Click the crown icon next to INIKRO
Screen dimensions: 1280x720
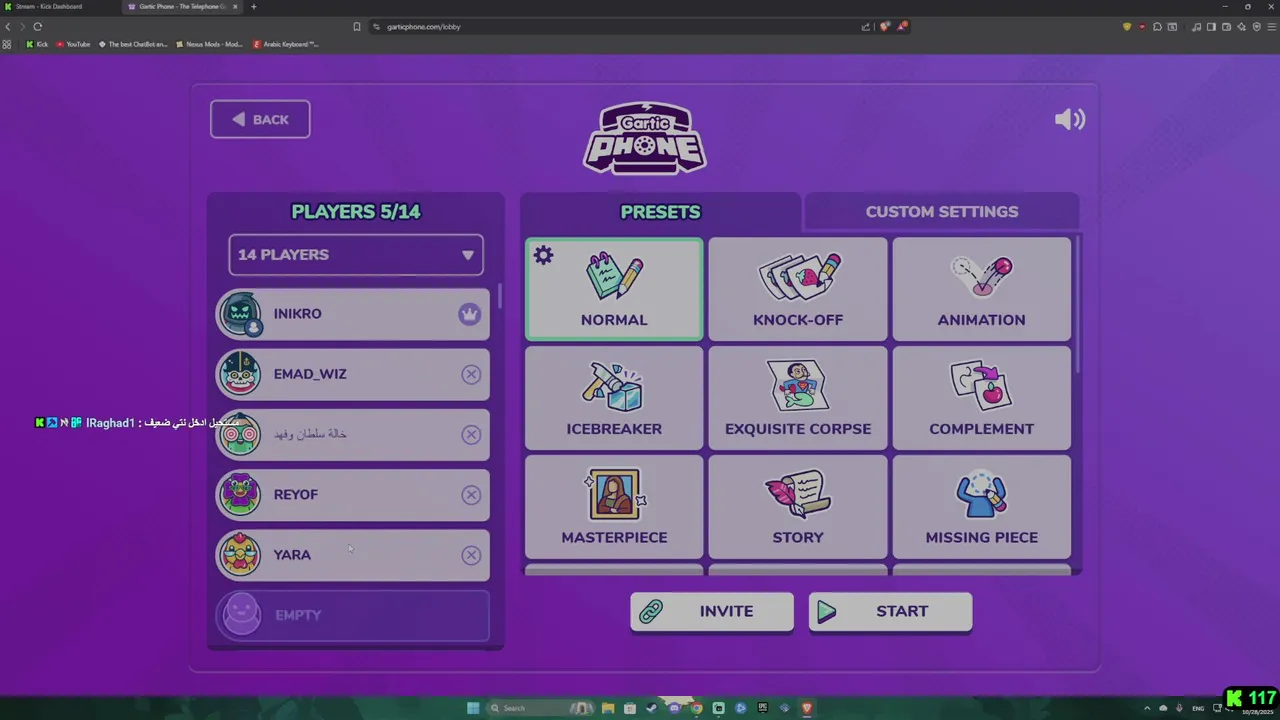click(x=470, y=314)
